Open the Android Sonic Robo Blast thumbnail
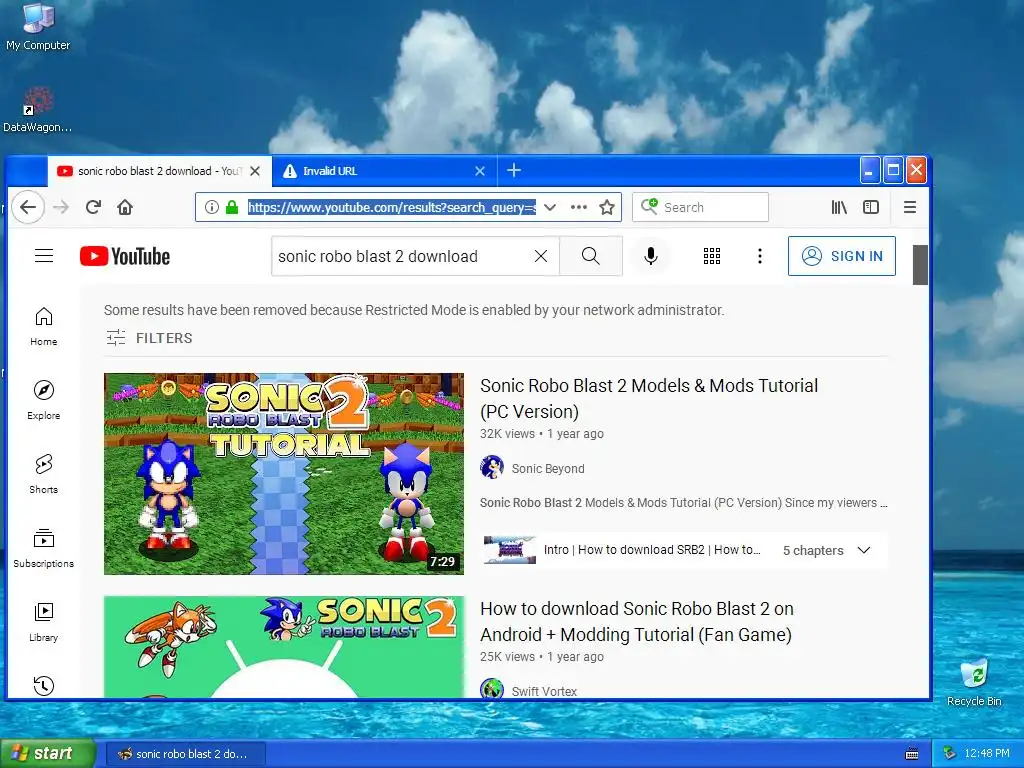The image size is (1024, 768). tap(284, 647)
